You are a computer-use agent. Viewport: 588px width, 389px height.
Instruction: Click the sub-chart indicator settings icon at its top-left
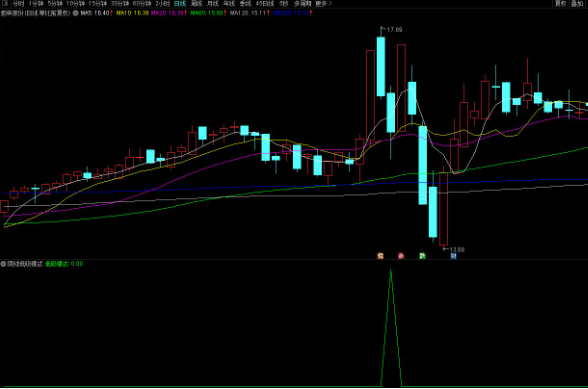pos(3,264)
